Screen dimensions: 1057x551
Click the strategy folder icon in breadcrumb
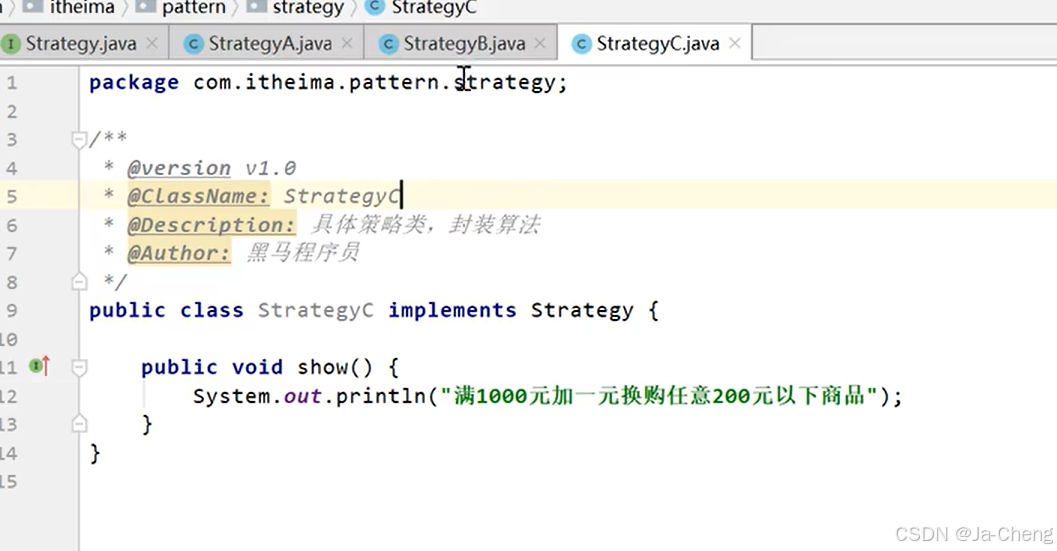257,7
